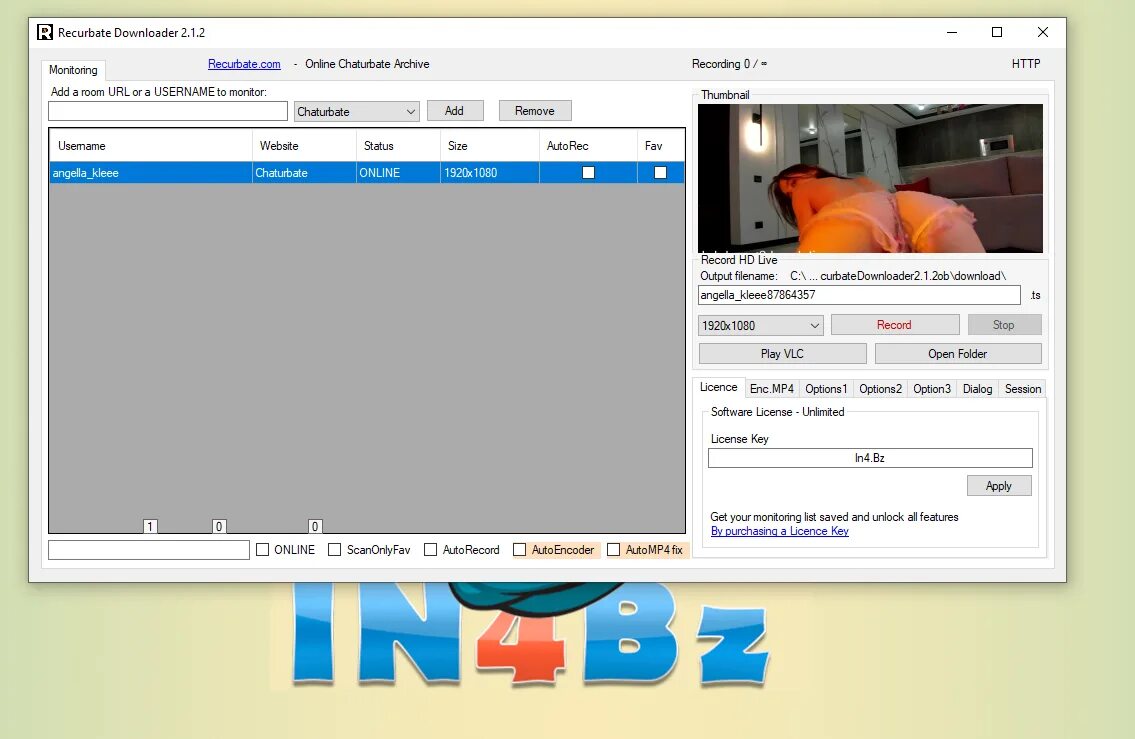Viewport: 1135px width, 739px height.
Task: Toggle the AutoRecord checkbox
Action: click(x=431, y=549)
